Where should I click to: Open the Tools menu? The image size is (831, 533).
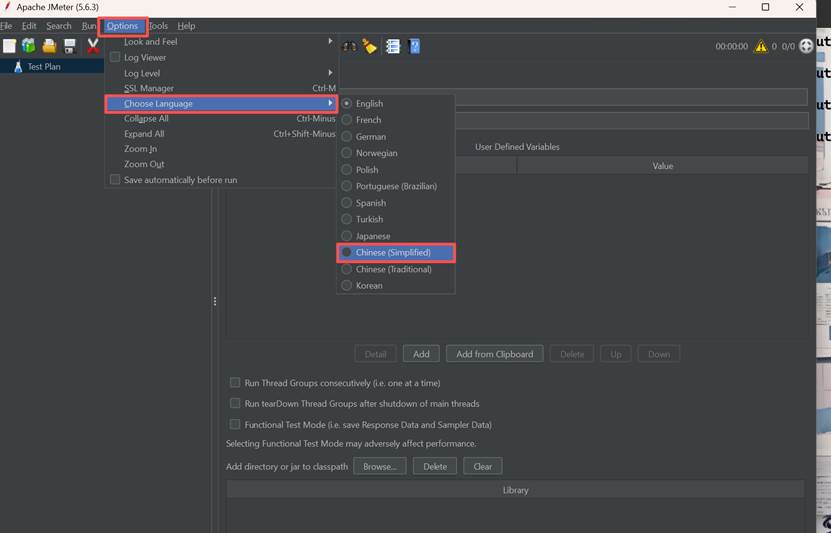(x=158, y=26)
